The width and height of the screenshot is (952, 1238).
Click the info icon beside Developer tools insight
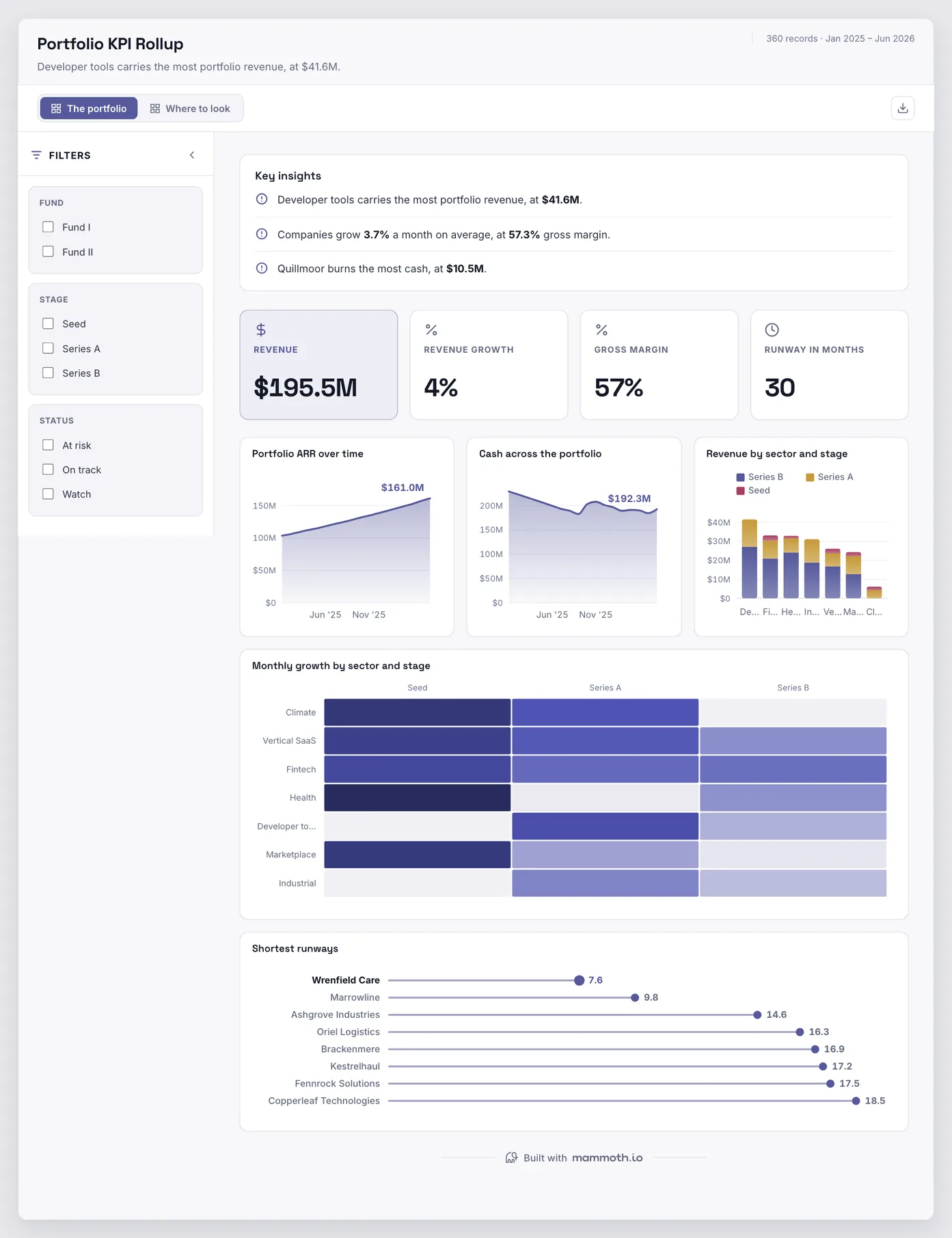(262, 199)
